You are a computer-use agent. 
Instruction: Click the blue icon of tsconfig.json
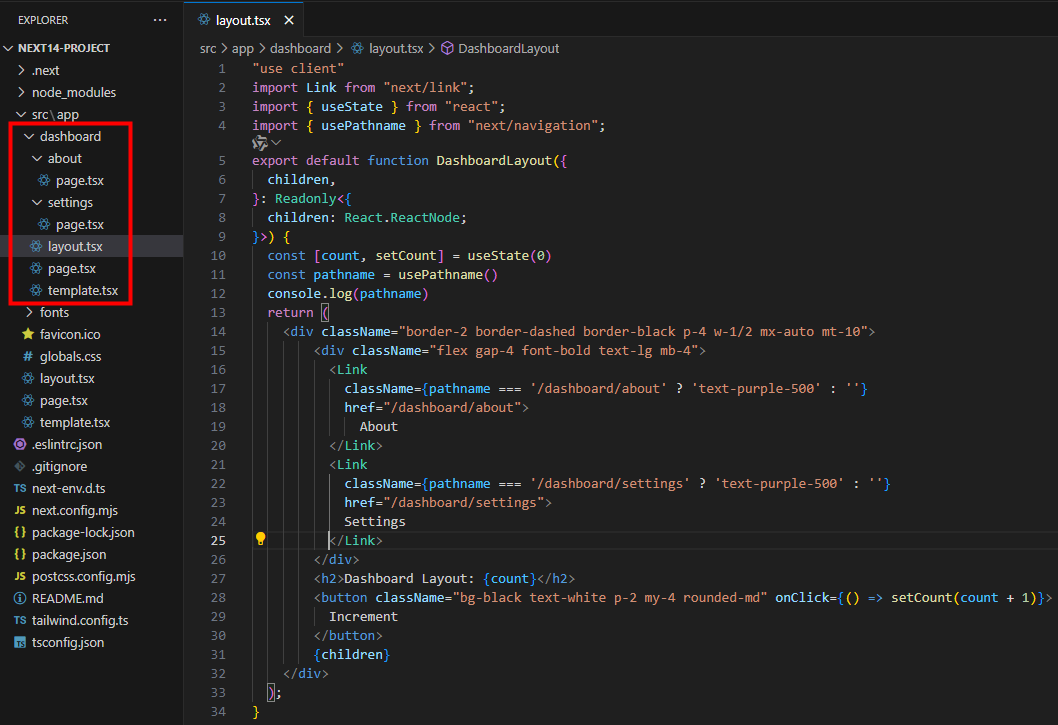click(x=20, y=643)
